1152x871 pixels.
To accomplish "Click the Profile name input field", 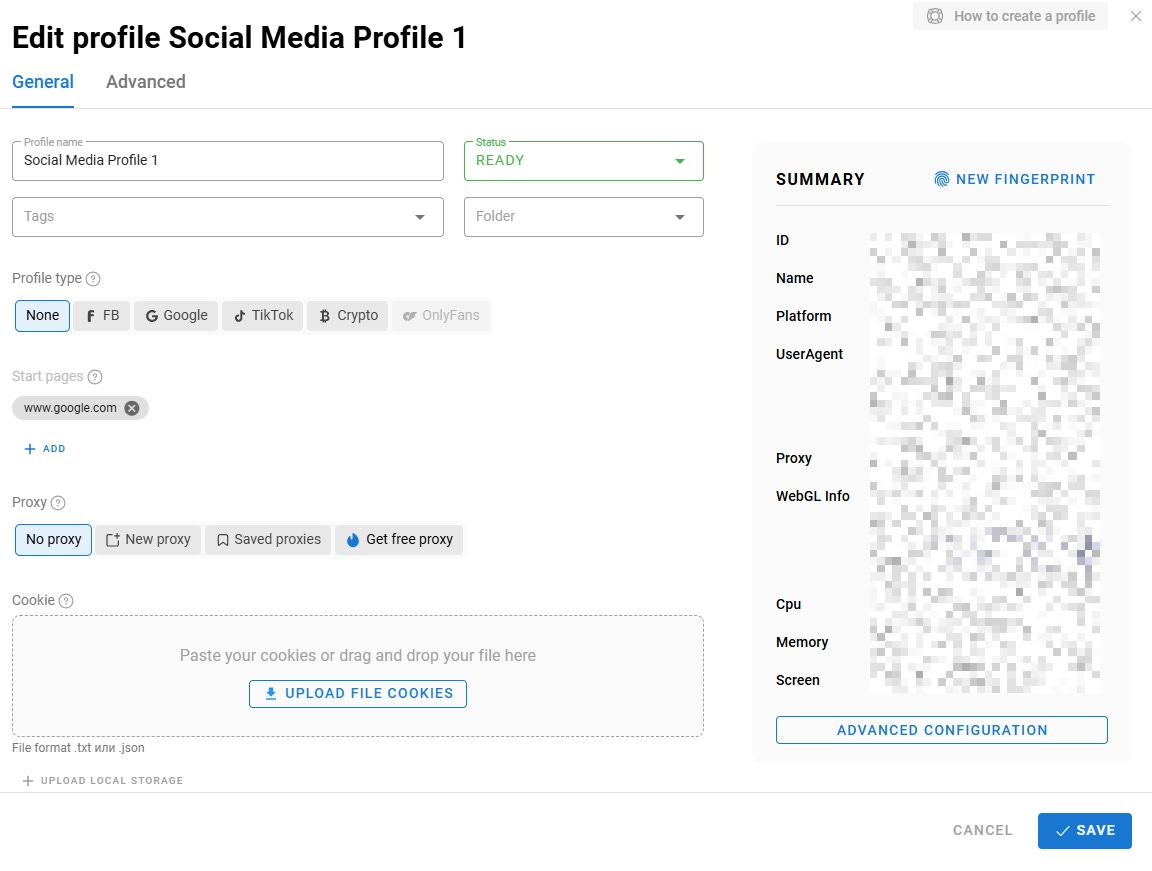I will coord(228,161).
